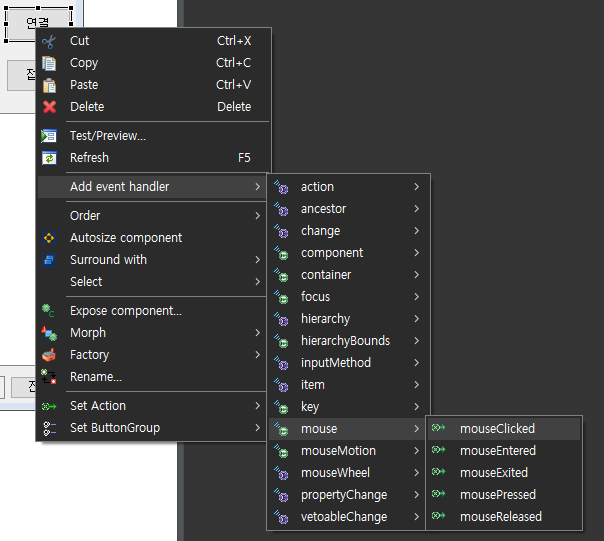Select the mousePressed handler entry

[503, 494]
